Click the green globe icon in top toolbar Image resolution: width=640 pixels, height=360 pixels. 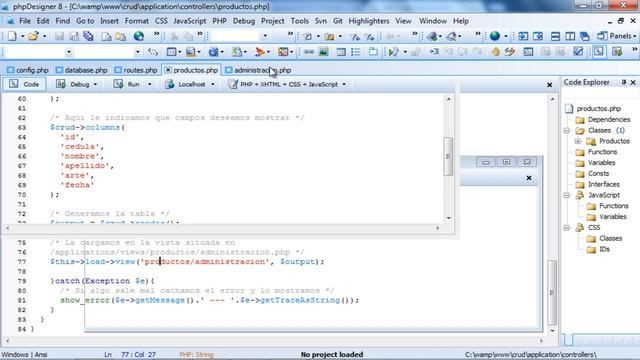pos(495,36)
